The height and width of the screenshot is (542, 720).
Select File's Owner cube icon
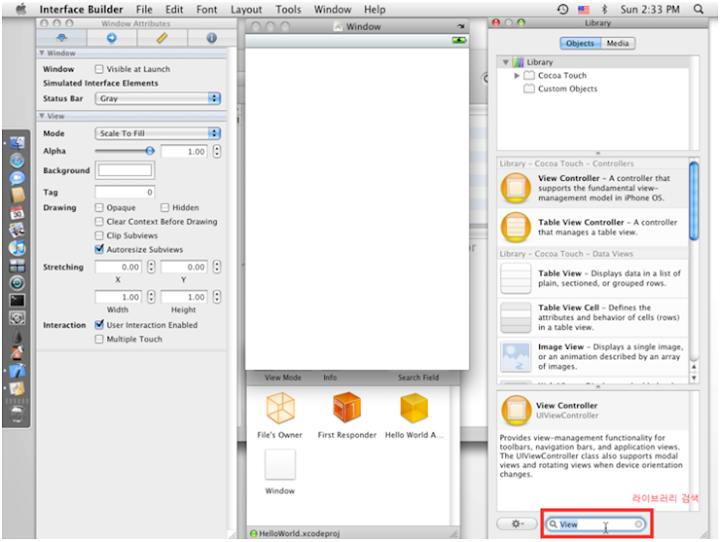[x=280, y=408]
